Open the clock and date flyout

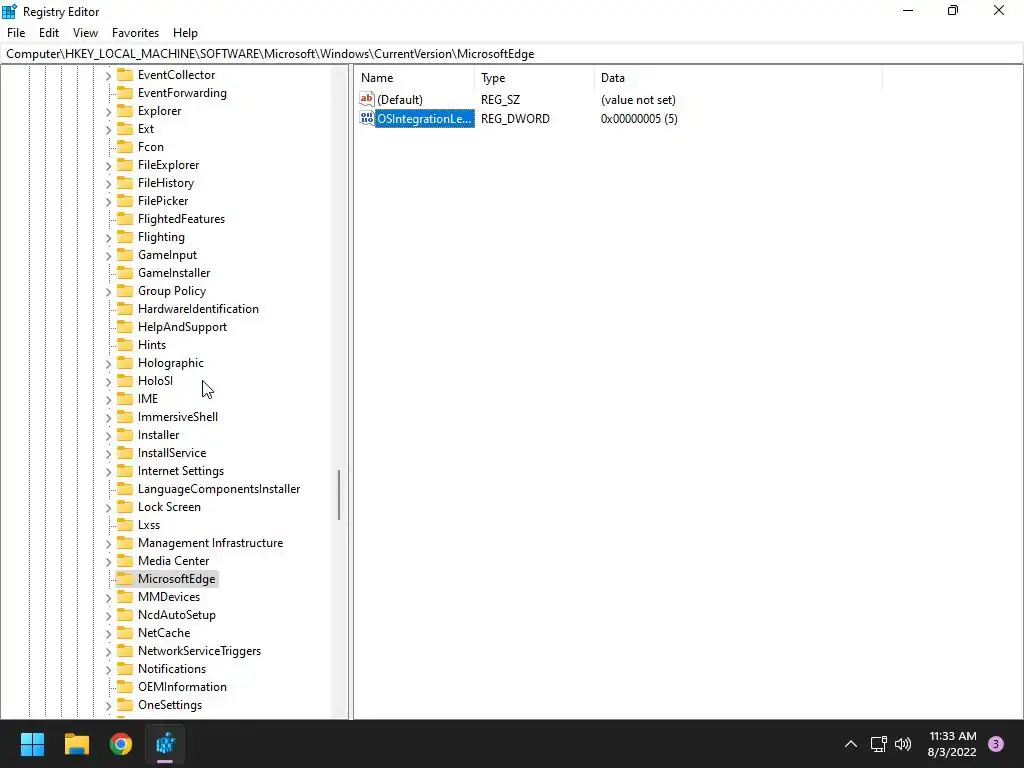[x=952, y=744]
